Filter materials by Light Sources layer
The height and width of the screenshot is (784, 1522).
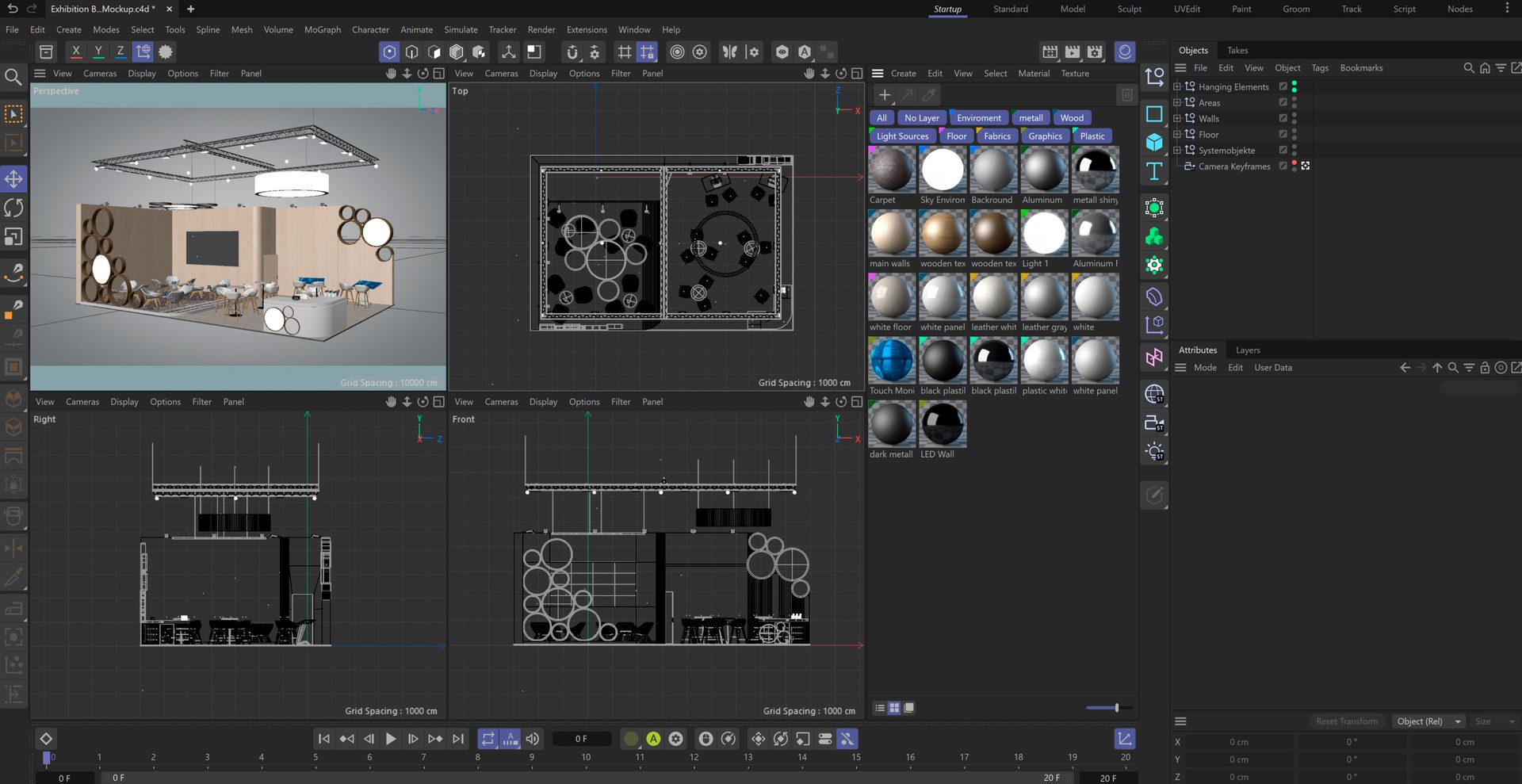(902, 136)
